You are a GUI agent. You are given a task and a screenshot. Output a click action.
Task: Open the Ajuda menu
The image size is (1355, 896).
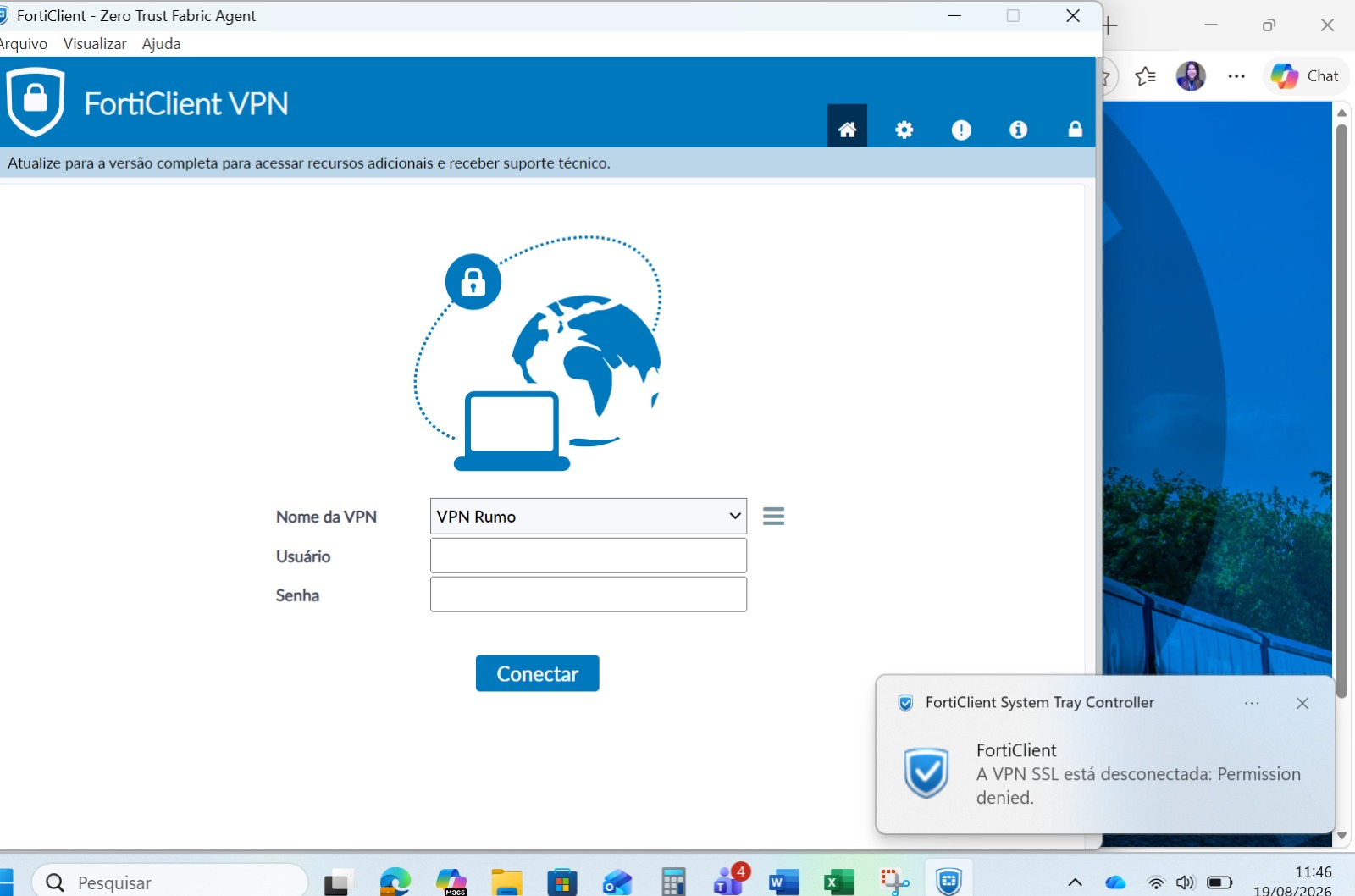pos(161,44)
